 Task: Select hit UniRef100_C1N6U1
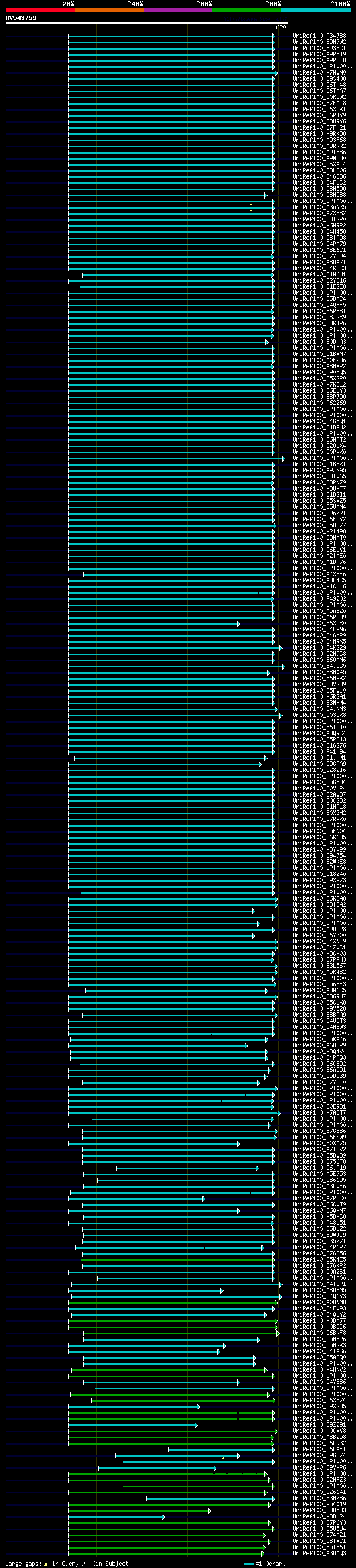click(319, 275)
